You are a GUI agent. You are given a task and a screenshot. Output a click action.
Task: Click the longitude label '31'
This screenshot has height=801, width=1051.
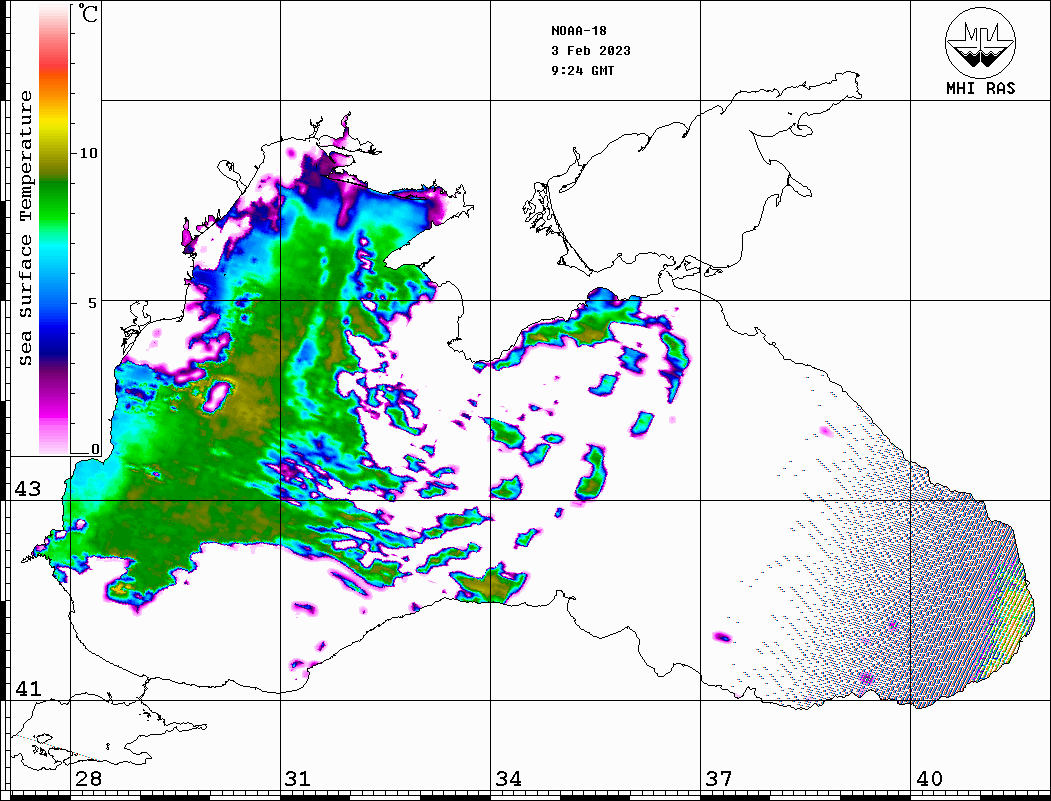298,779
